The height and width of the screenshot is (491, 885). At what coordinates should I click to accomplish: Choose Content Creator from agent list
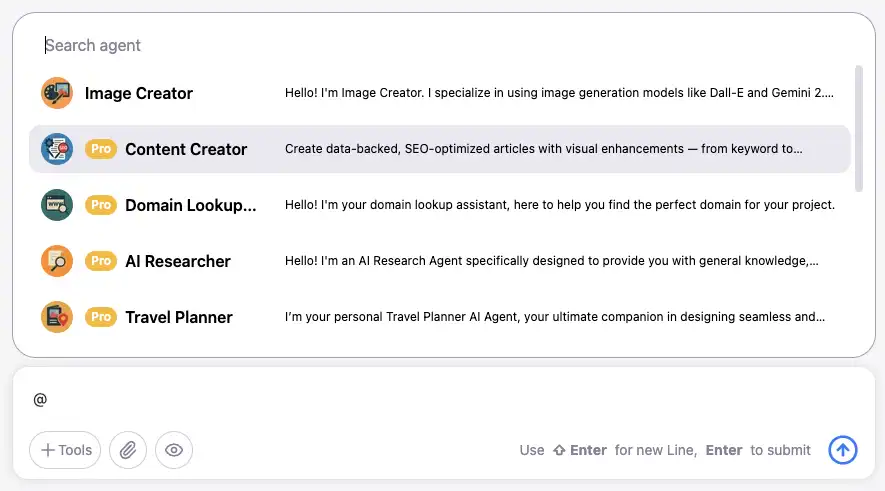186,149
